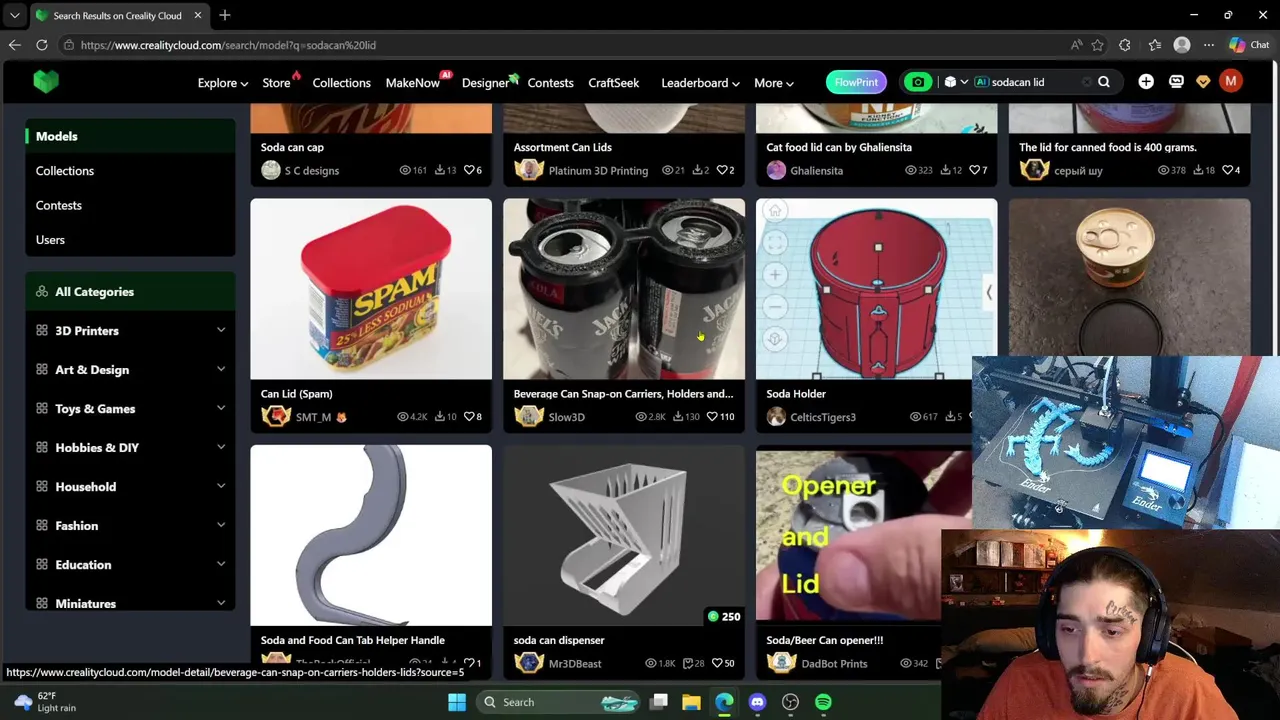Open author Platinum 3D Printing link
The width and height of the screenshot is (1280, 720).
coord(598,171)
